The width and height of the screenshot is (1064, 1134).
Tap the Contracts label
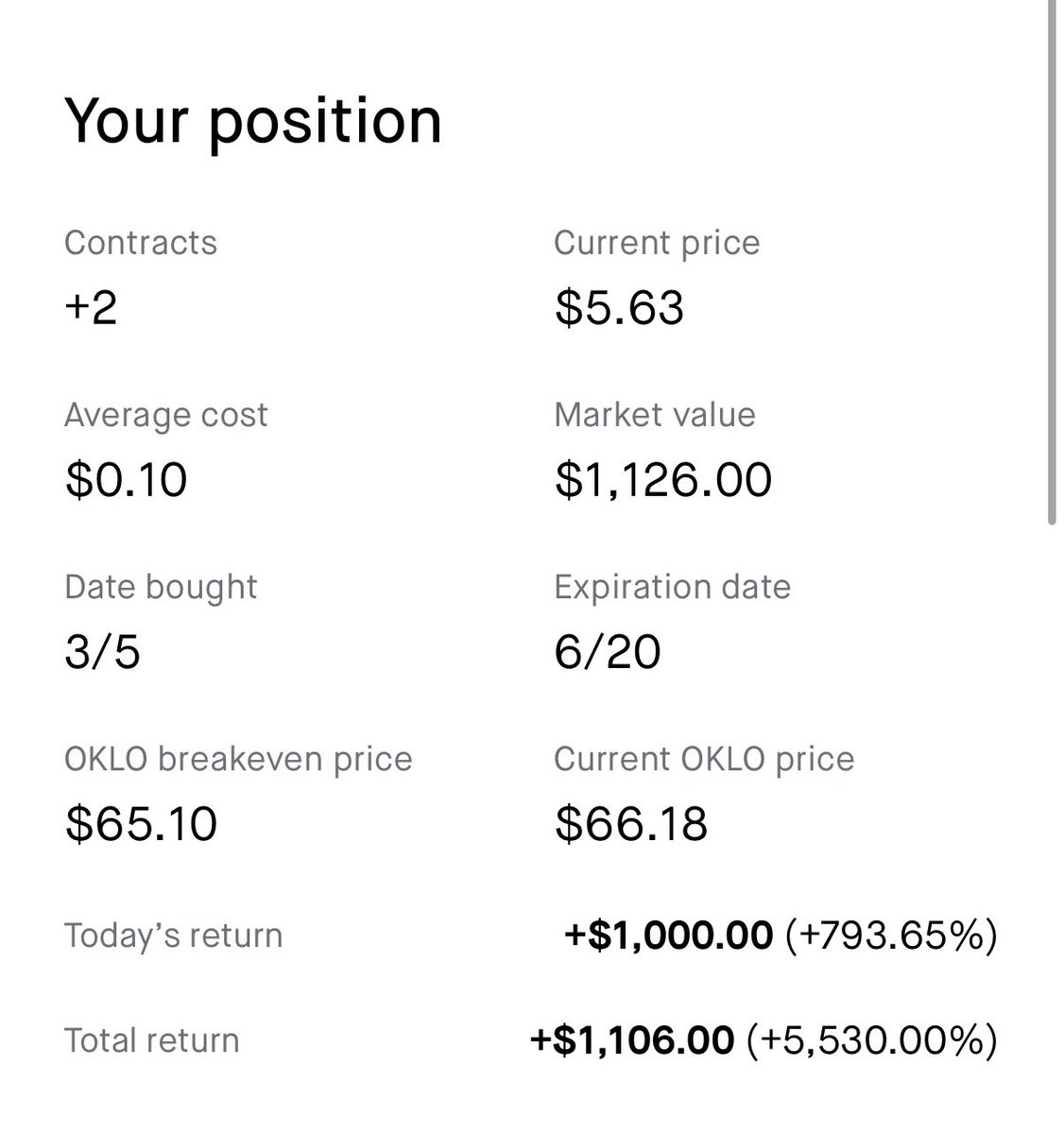pyautogui.click(x=141, y=243)
